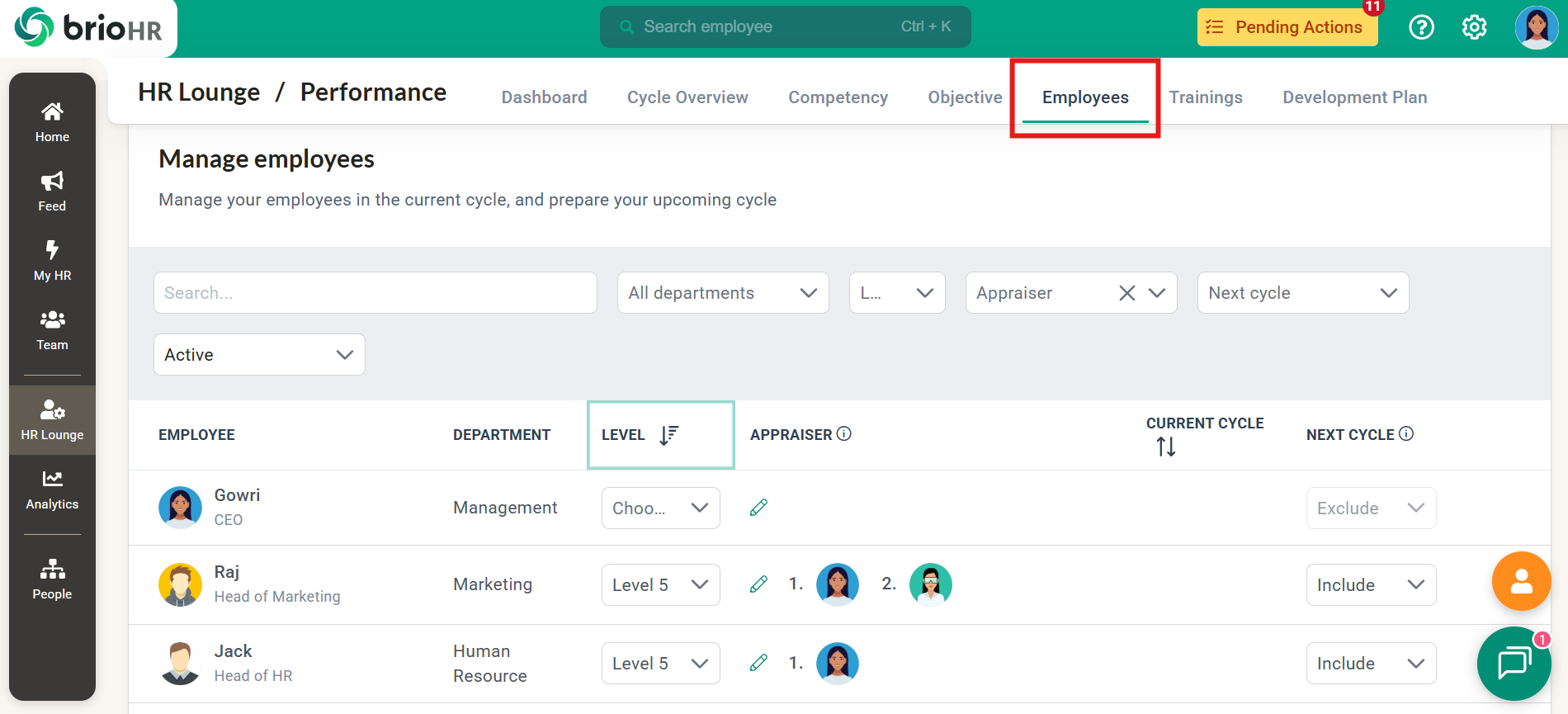This screenshot has height=714, width=1568.
Task: Go to My HR in sidebar
Action: tap(52, 260)
